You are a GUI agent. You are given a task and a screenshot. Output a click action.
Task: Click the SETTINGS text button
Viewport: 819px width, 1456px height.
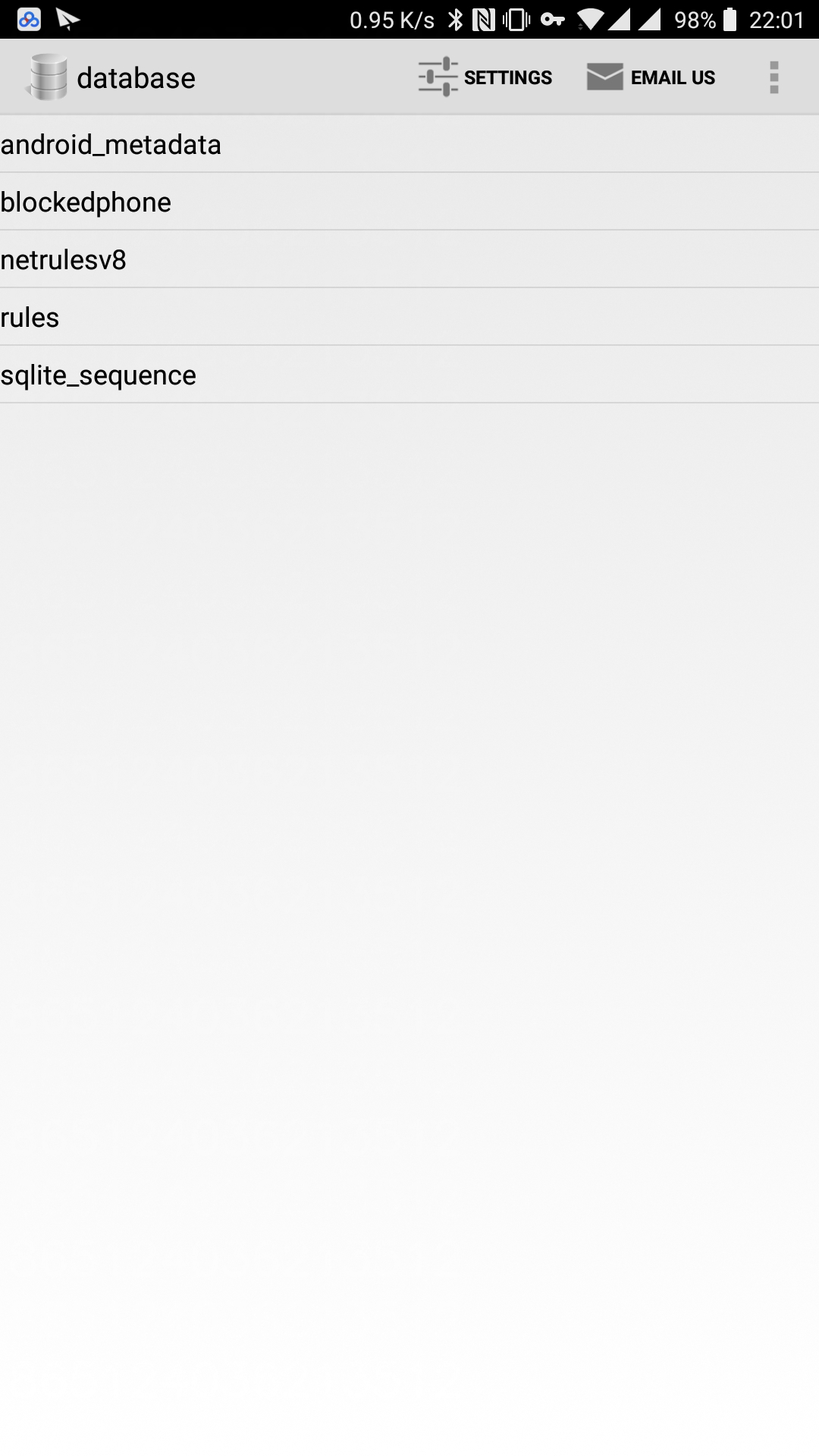(x=508, y=77)
